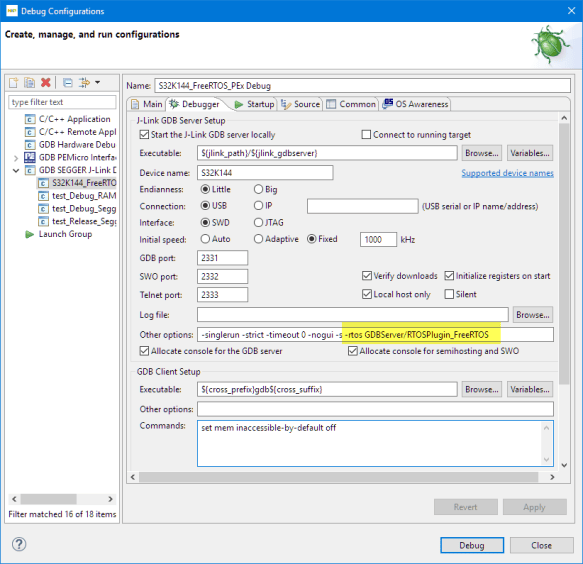The width and height of the screenshot is (583, 564).
Task: Select USB connection
Action: click(205, 205)
